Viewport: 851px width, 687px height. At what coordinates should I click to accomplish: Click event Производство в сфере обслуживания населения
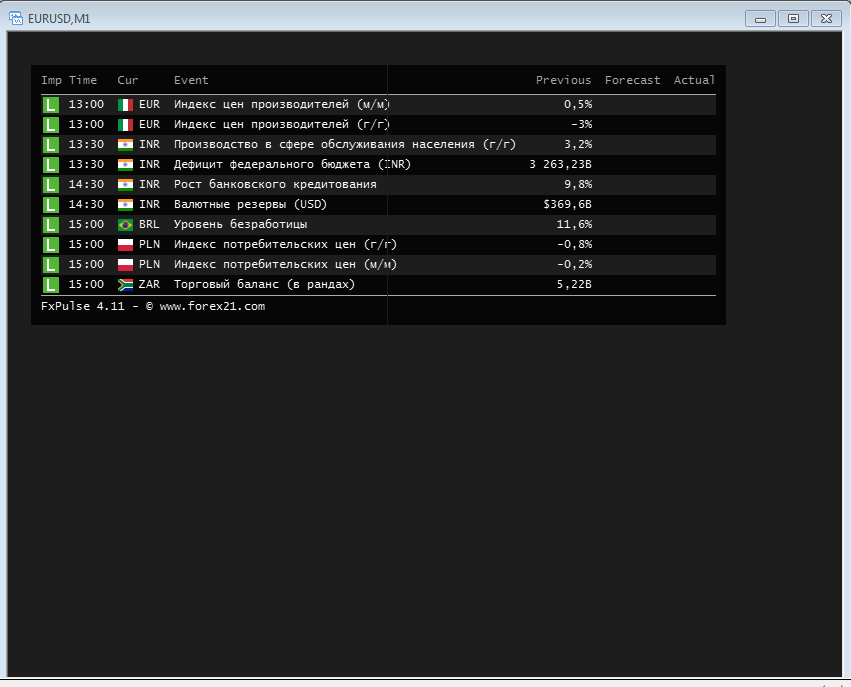pos(345,144)
